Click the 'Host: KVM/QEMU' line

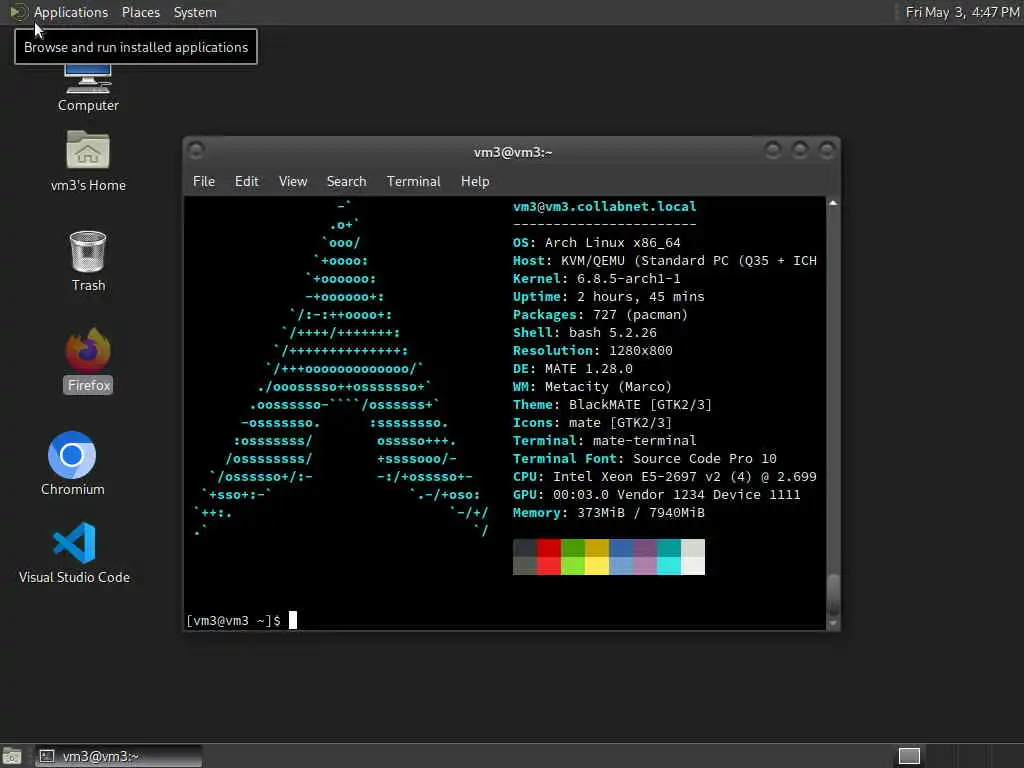point(665,261)
